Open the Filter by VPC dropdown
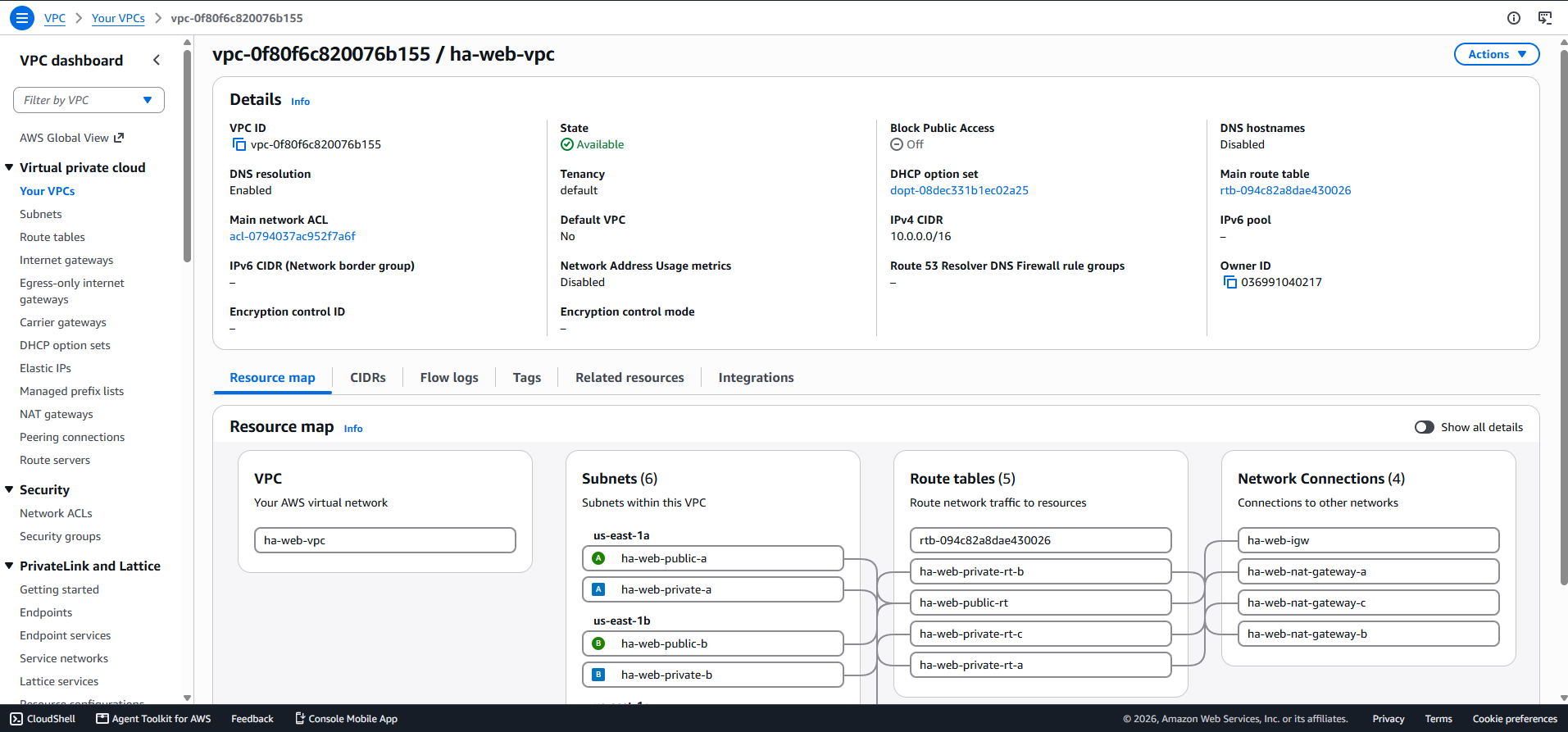Image resolution: width=1568 pixels, height=732 pixels. click(x=89, y=100)
